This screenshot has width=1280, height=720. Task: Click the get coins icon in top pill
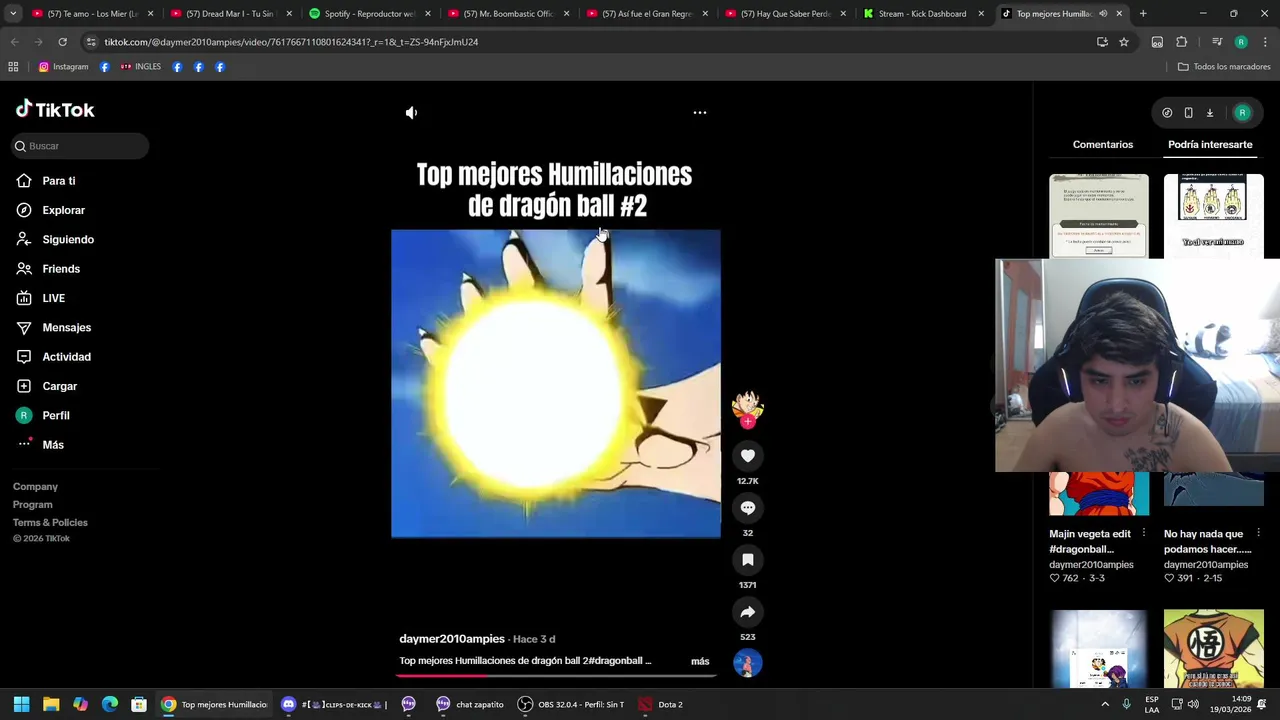coord(1167,113)
